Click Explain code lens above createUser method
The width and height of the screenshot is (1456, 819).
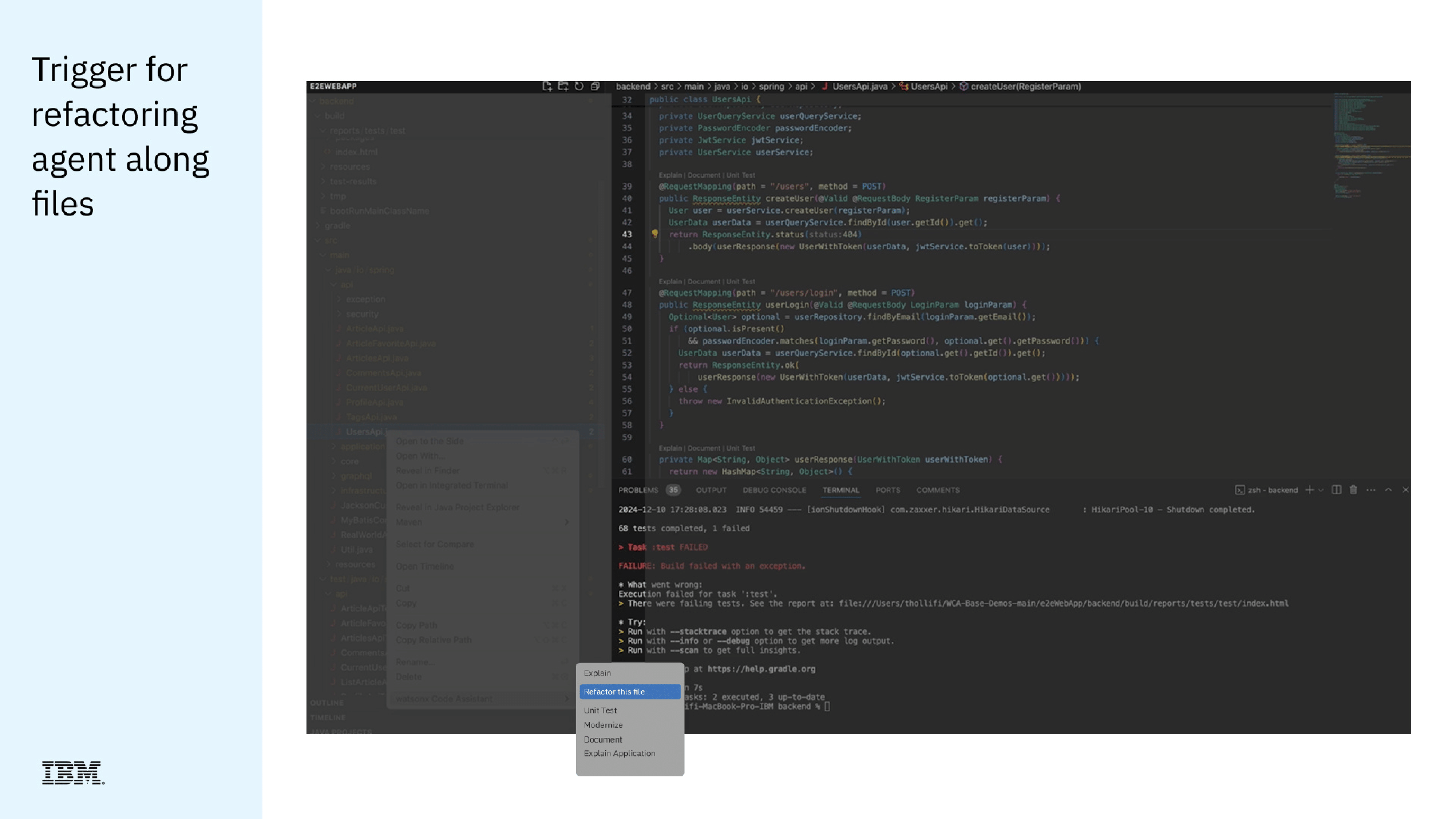[x=670, y=175]
